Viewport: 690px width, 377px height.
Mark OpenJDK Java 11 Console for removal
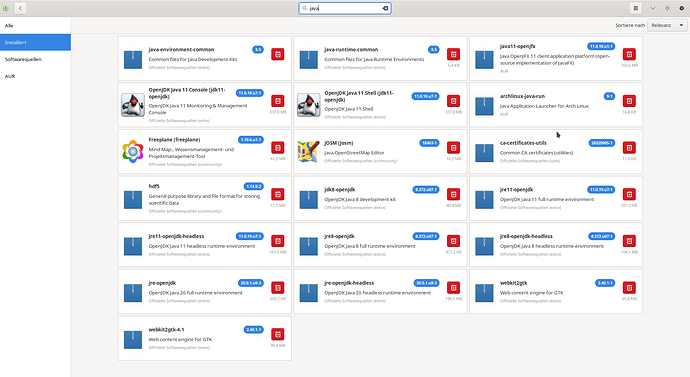pyautogui.click(x=277, y=101)
